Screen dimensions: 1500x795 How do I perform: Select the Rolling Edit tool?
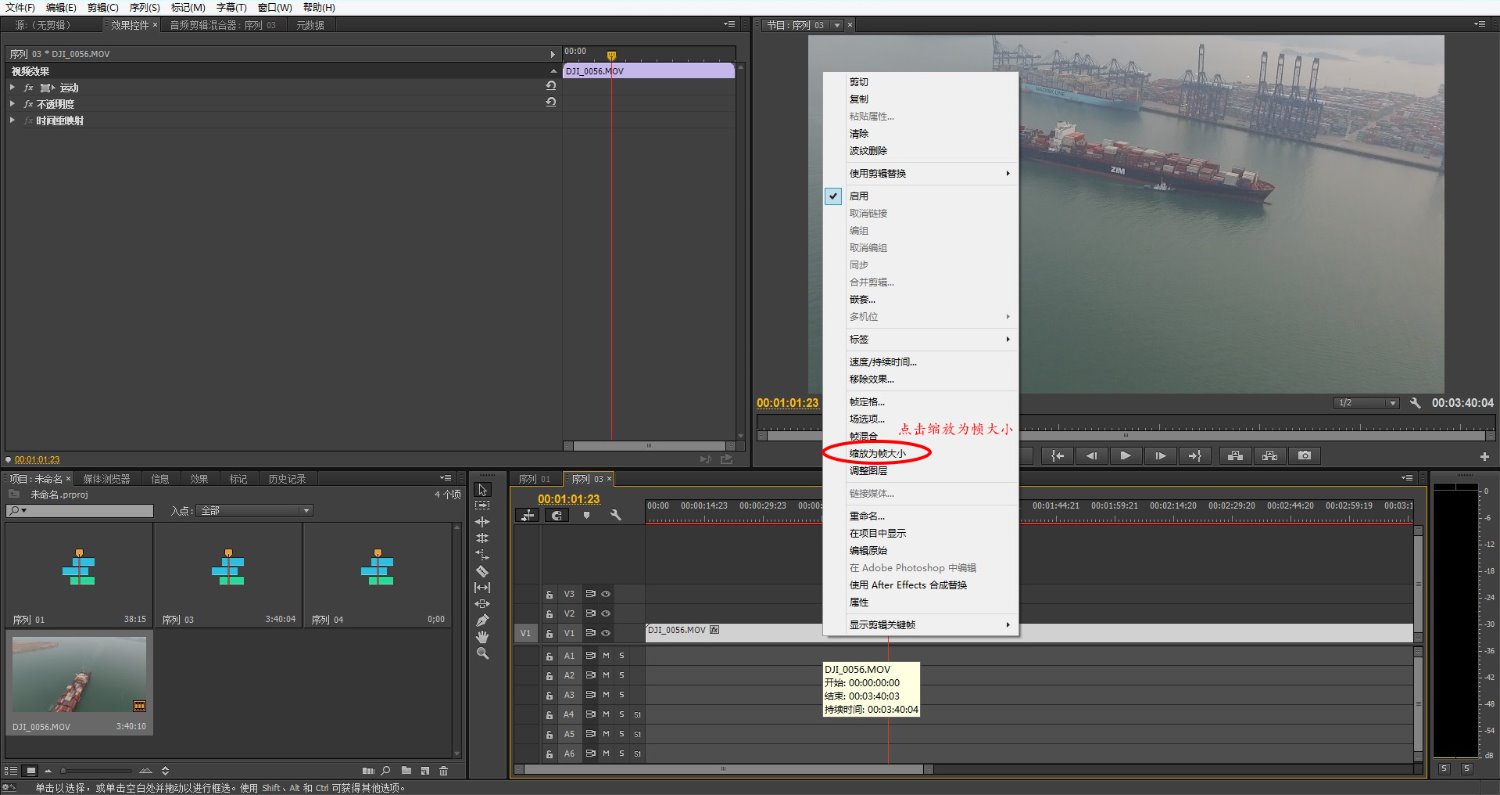click(483, 538)
